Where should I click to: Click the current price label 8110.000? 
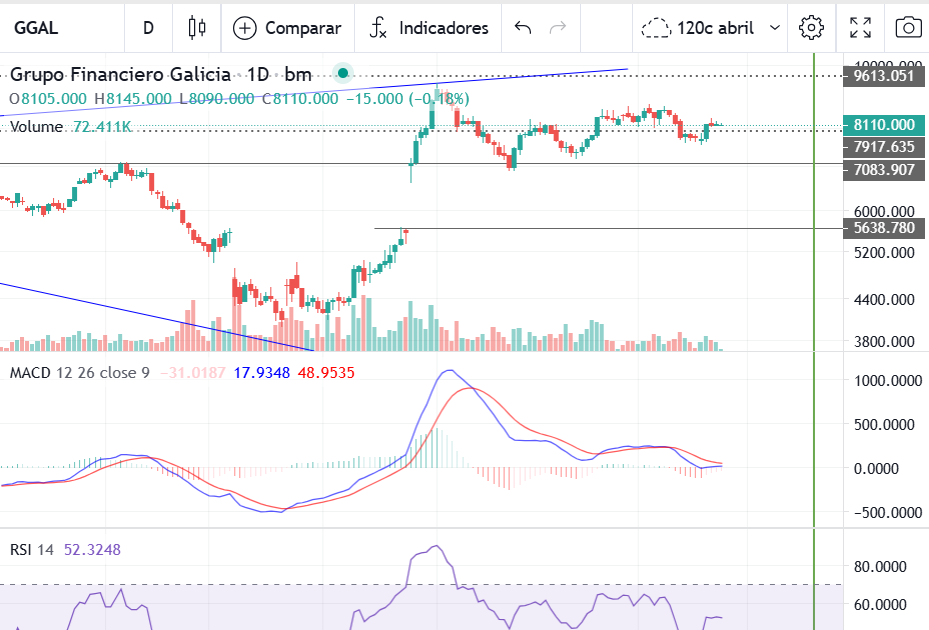click(x=882, y=125)
